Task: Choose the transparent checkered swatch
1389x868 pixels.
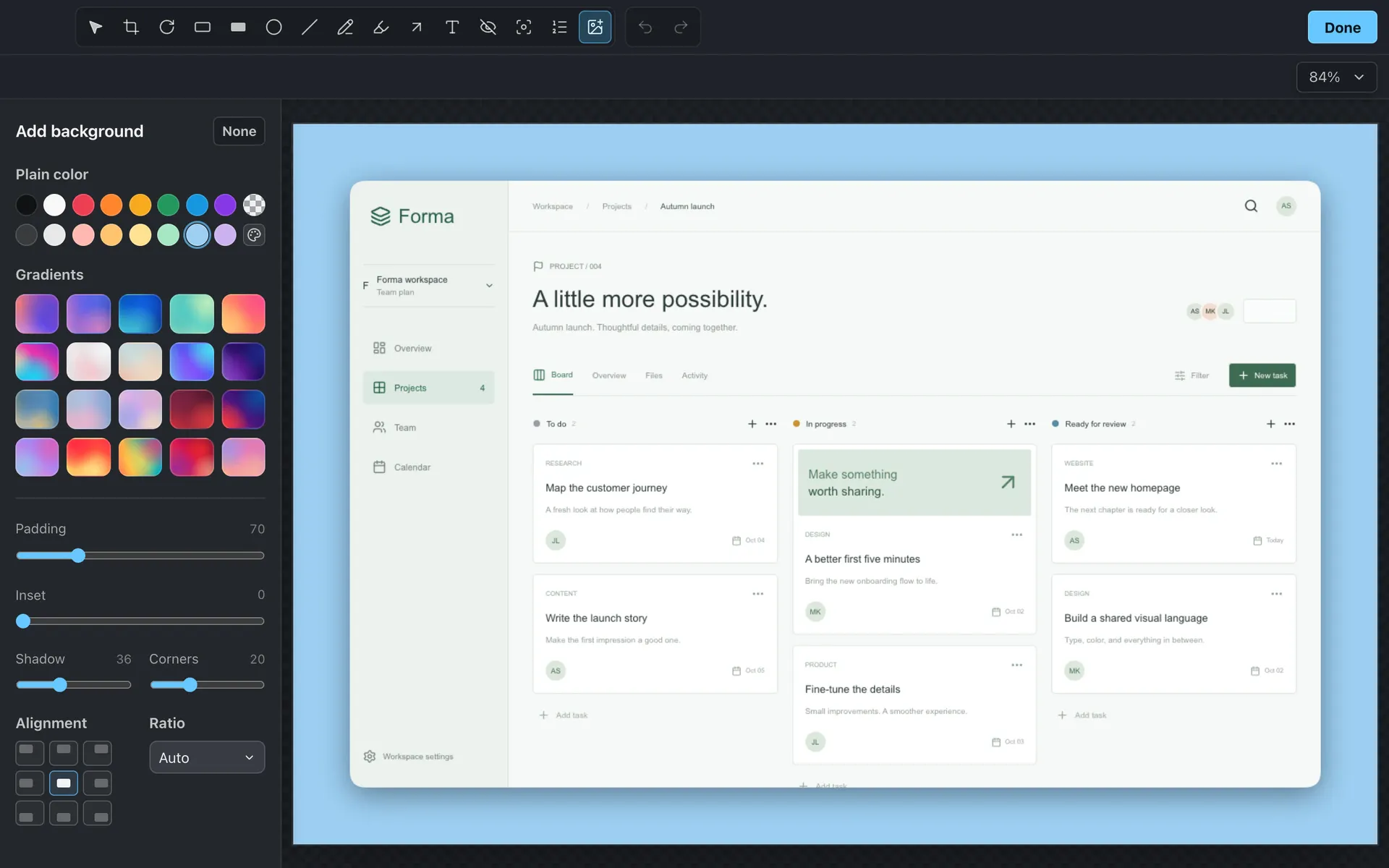Action: pyautogui.click(x=254, y=205)
